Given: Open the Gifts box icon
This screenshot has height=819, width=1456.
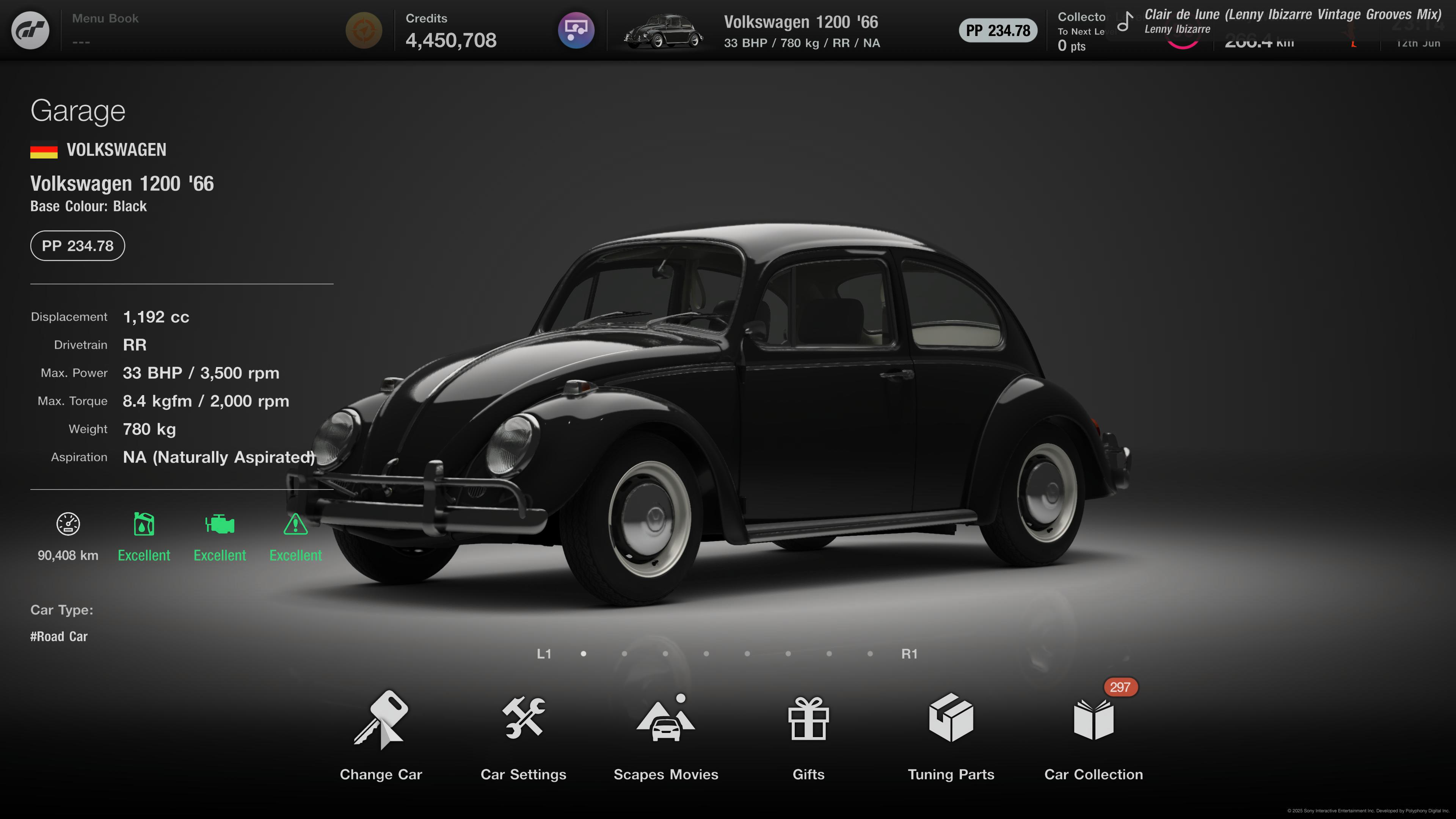Looking at the screenshot, I should pyautogui.click(x=808, y=719).
